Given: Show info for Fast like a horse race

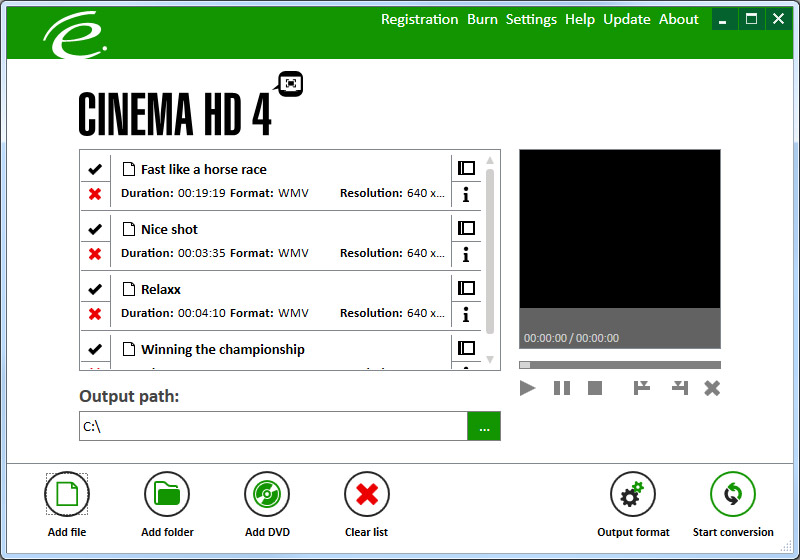Looking at the screenshot, I should click(x=466, y=194).
